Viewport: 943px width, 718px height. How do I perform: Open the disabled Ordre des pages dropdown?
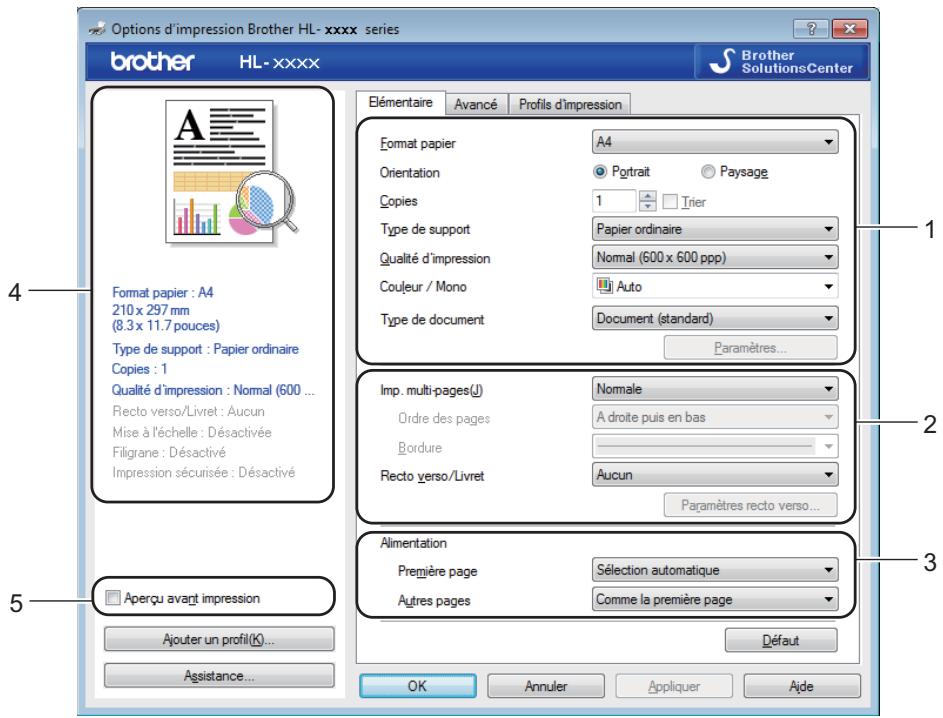click(x=714, y=417)
